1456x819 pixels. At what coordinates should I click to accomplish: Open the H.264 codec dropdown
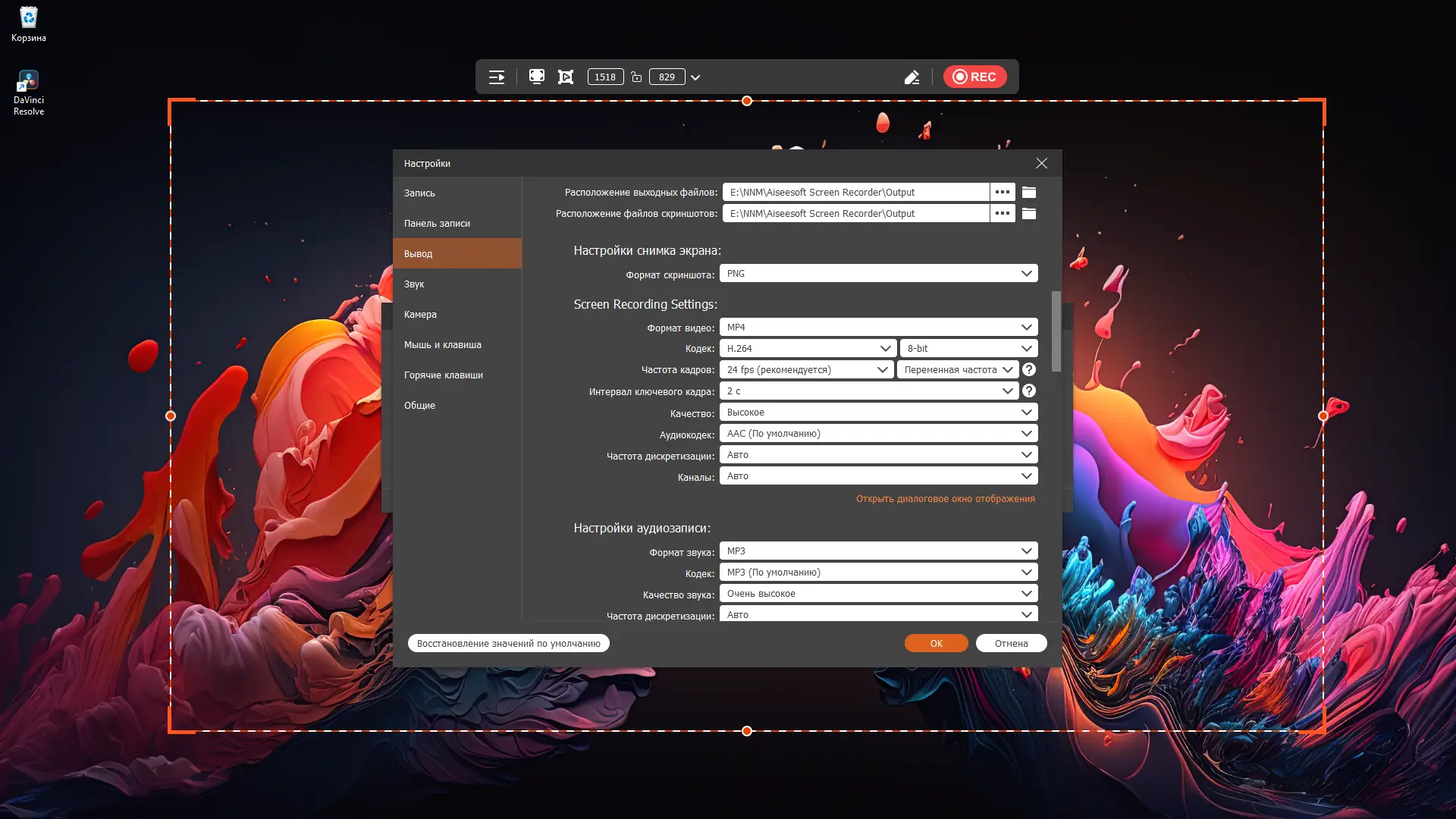pos(808,348)
